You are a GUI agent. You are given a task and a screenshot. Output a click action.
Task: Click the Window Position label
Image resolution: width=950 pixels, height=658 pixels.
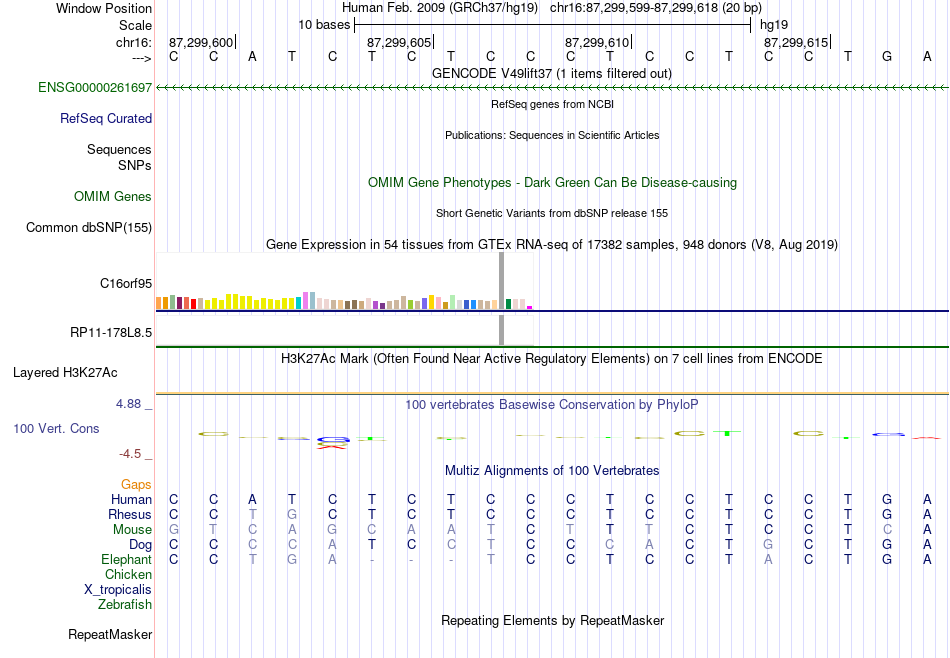click(104, 8)
